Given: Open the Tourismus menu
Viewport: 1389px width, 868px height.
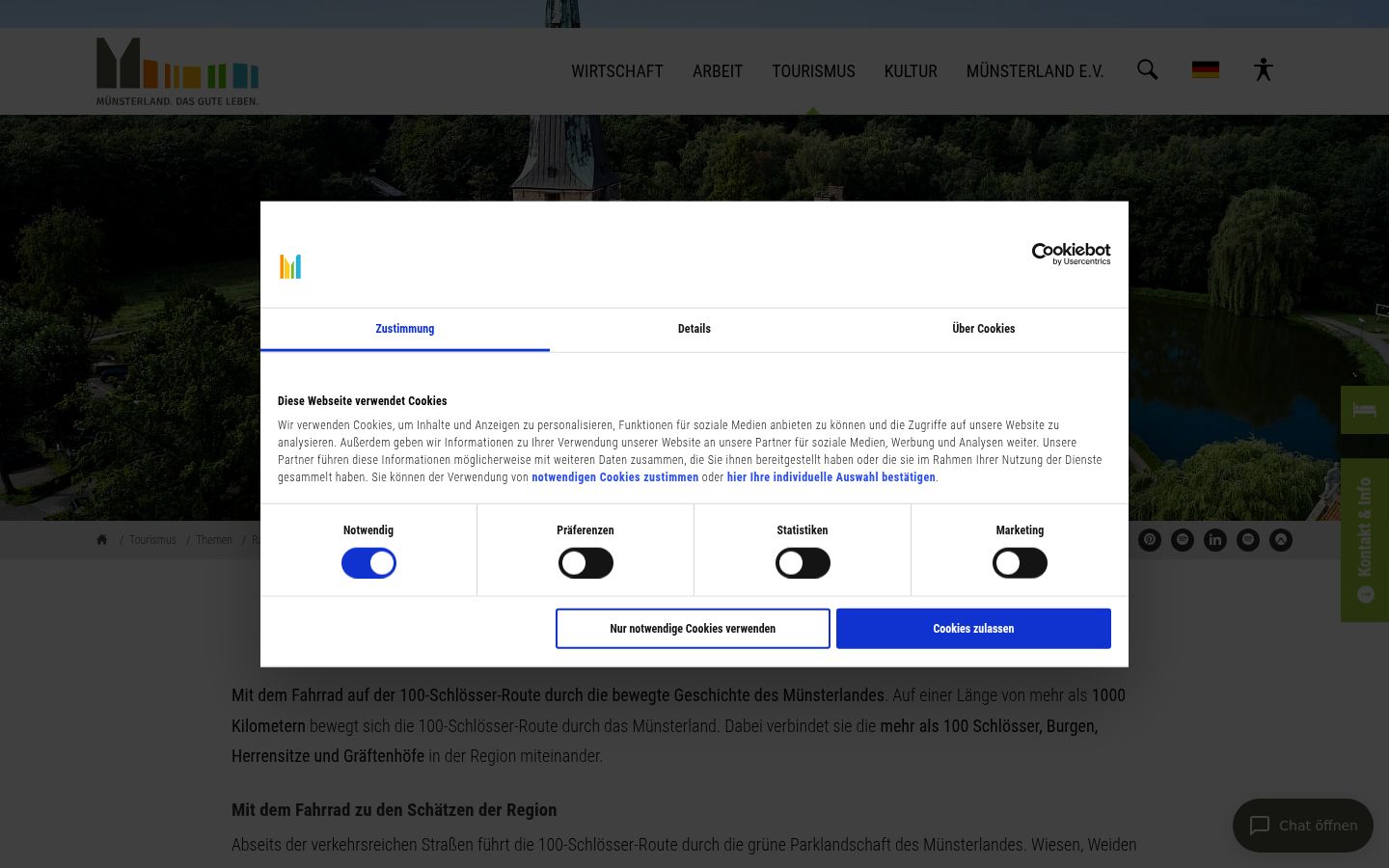Looking at the screenshot, I should (x=813, y=71).
